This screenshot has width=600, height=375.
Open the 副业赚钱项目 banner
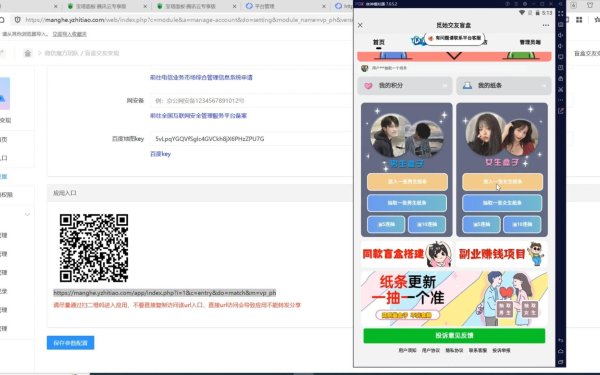tap(502, 254)
